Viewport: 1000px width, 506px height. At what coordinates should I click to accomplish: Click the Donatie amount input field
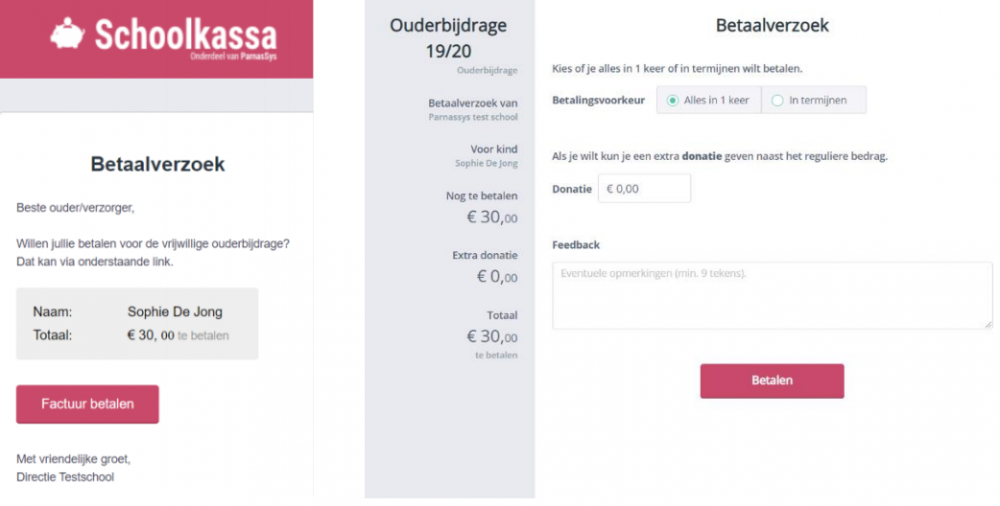pyautogui.click(x=644, y=188)
